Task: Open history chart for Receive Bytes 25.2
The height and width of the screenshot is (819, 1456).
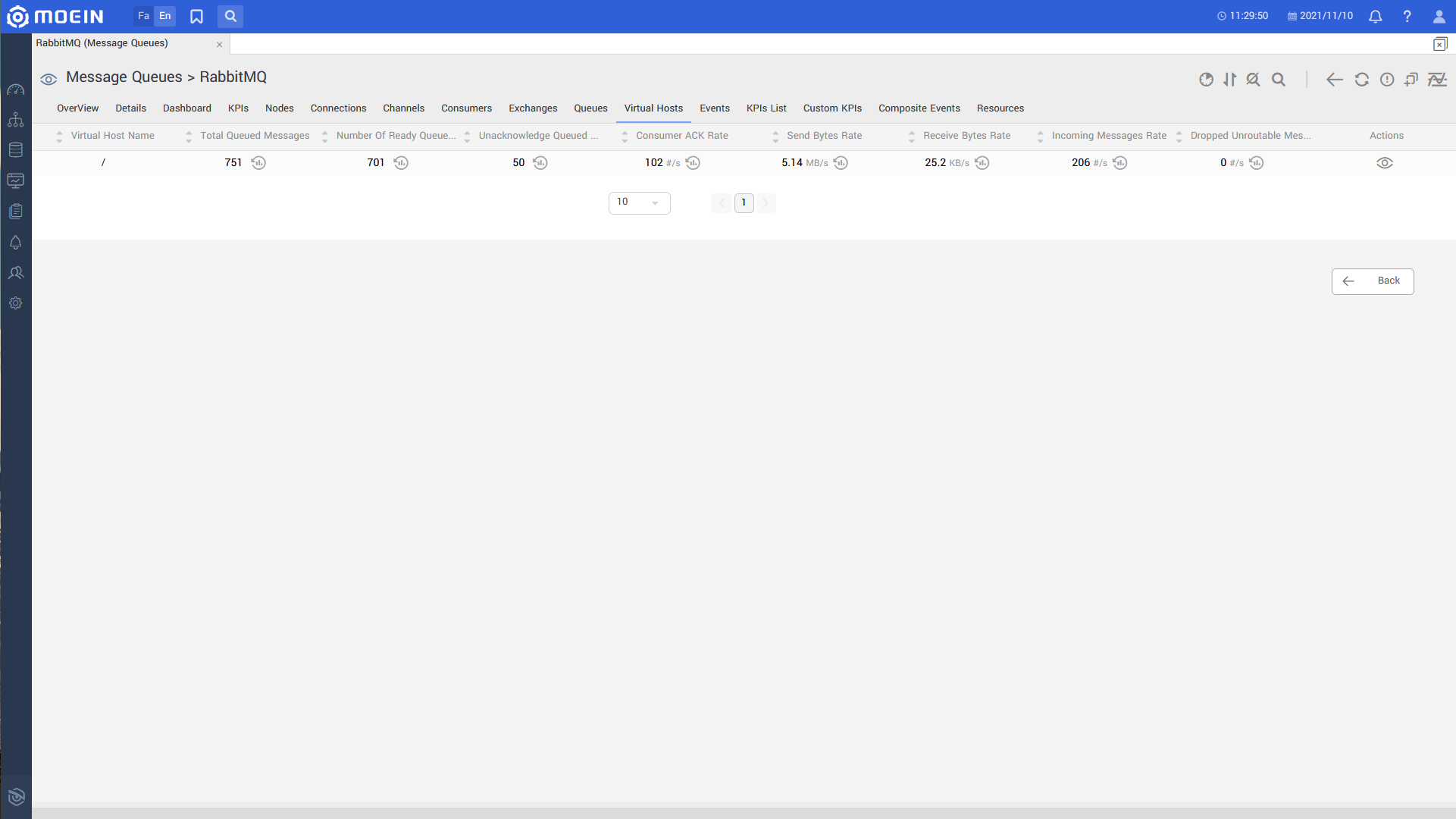Action: pyautogui.click(x=982, y=163)
